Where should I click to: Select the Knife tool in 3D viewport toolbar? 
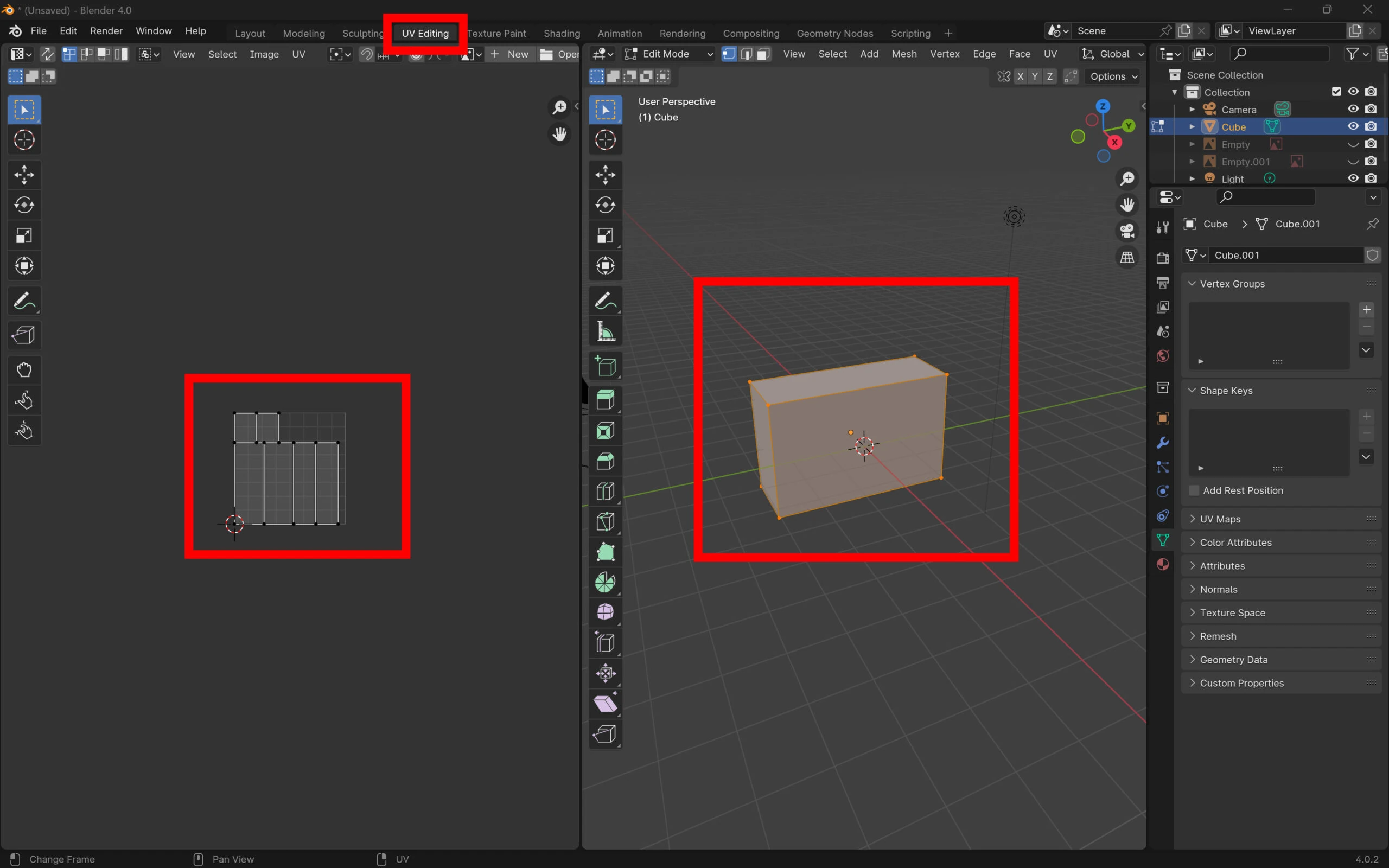click(605, 522)
